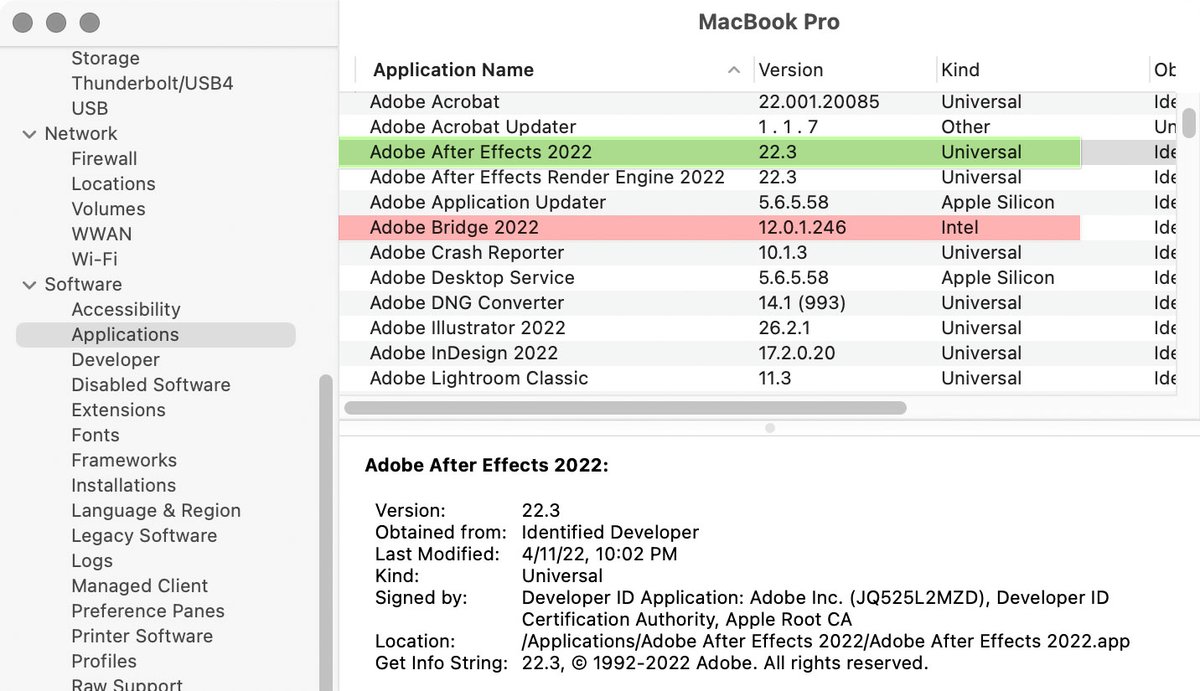Open Fonts in the sidebar
This screenshot has height=691, width=1200.
[95, 435]
